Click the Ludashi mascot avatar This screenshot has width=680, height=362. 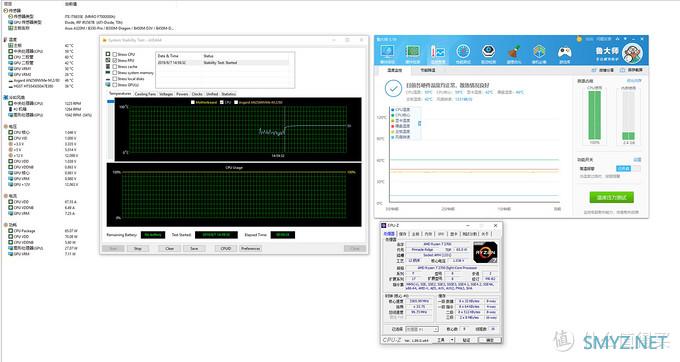coord(632,54)
